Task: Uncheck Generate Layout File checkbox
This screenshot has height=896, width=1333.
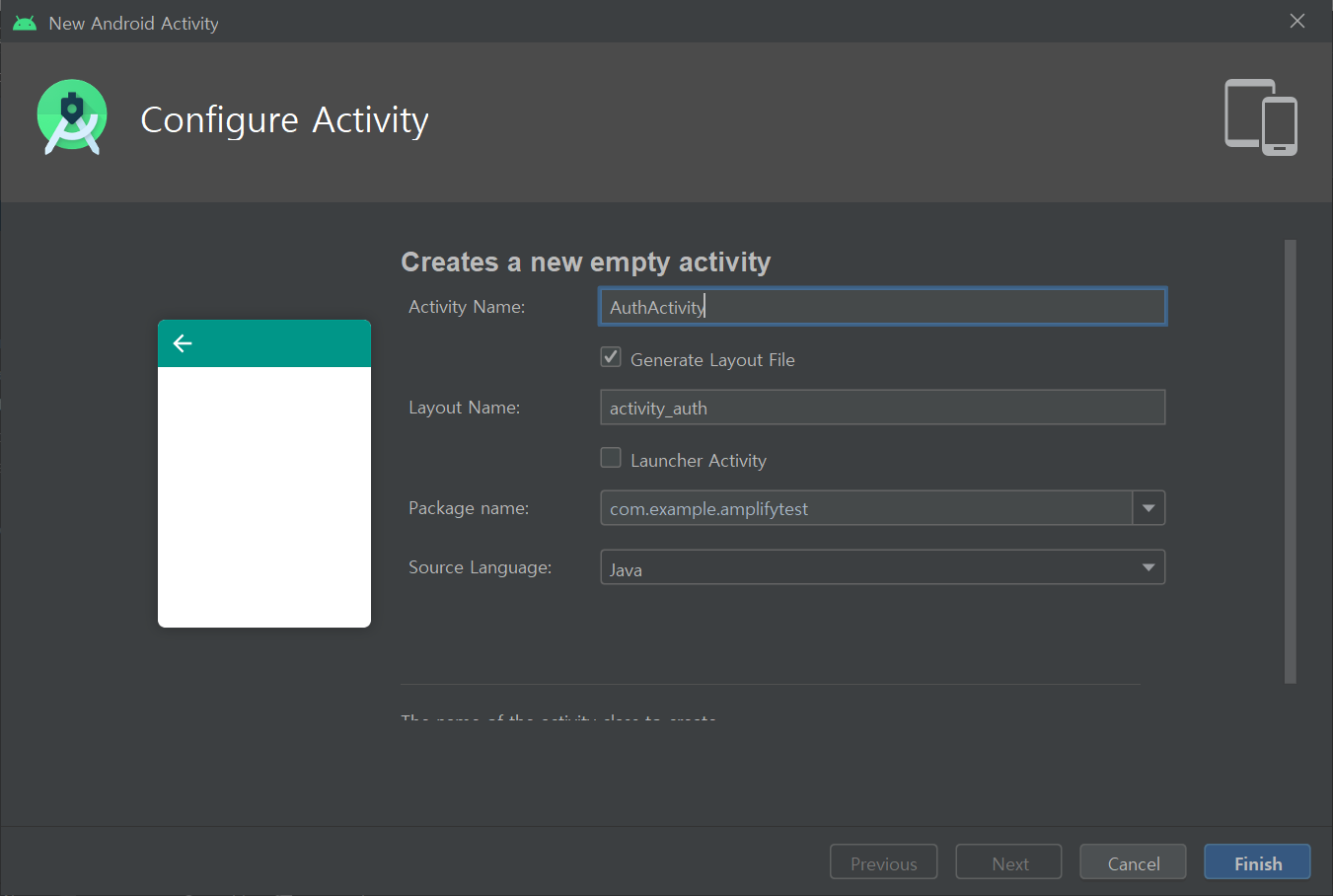Action: [611, 358]
